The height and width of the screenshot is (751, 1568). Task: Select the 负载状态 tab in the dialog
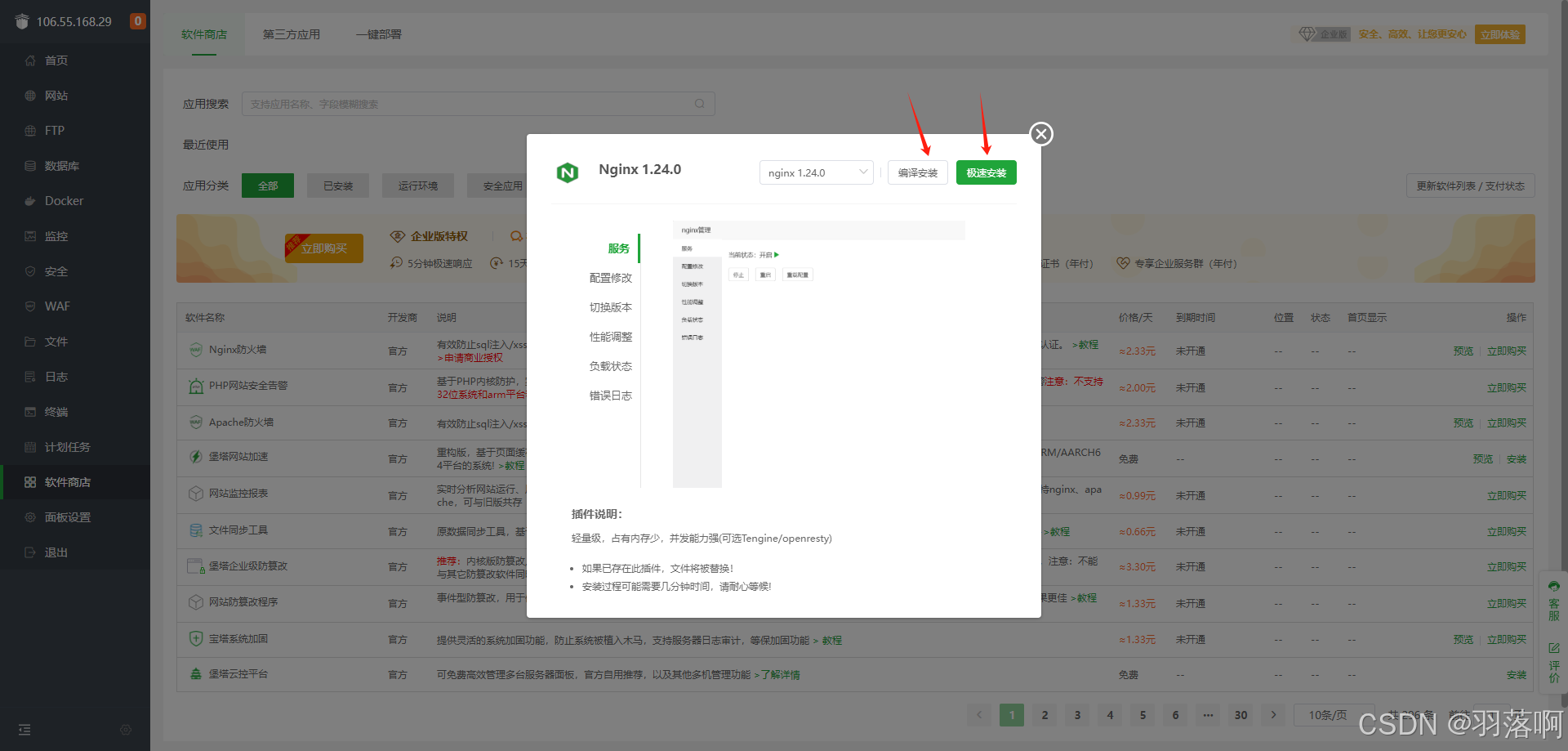pyautogui.click(x=611, y=366)
